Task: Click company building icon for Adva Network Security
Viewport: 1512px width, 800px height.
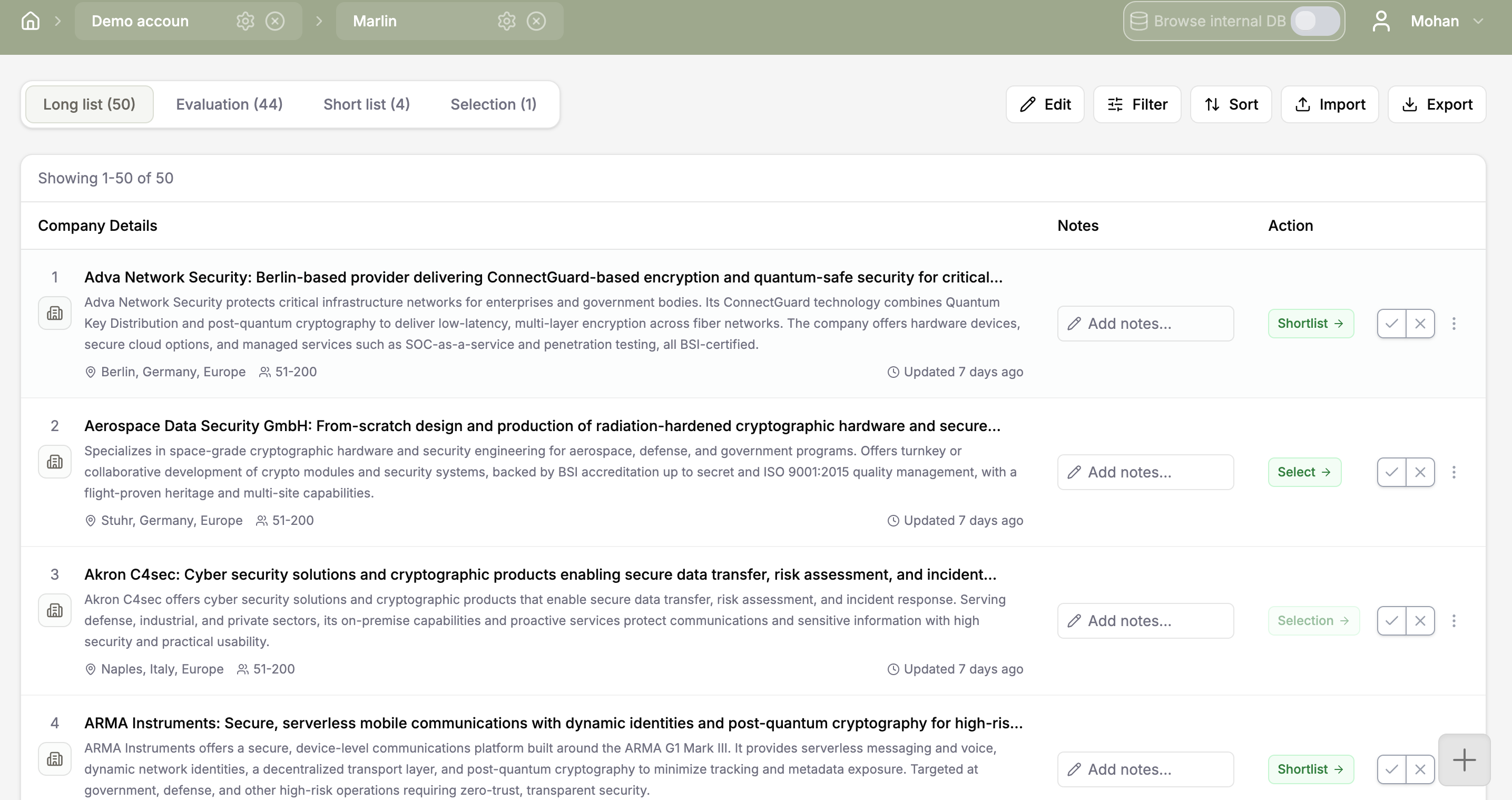Action: click(55, 313)
